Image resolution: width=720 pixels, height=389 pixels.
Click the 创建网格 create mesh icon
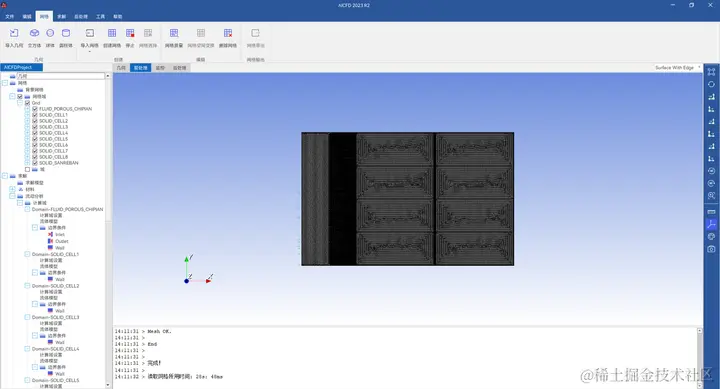112,34
